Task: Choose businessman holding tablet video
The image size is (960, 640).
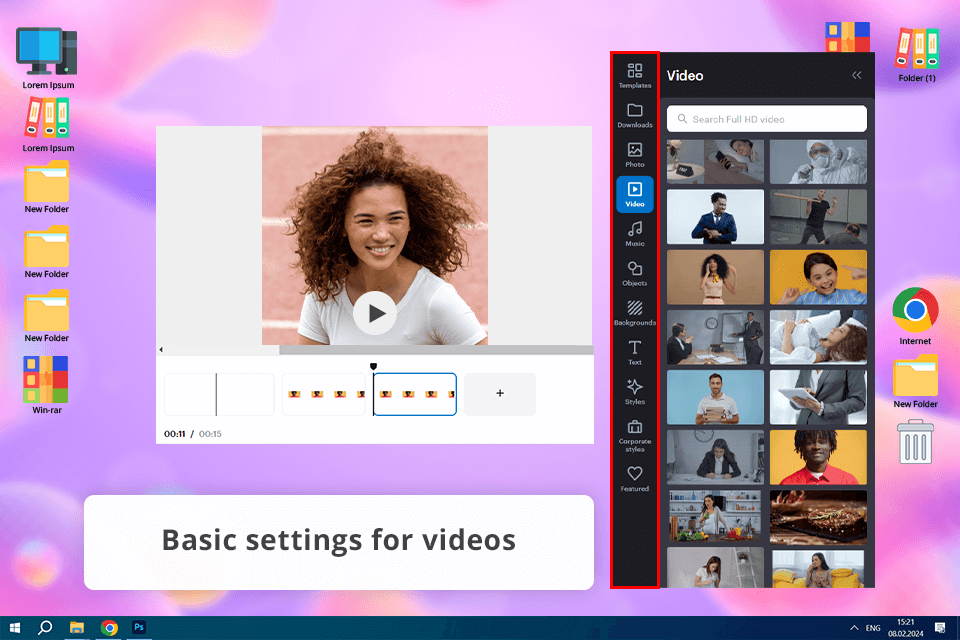Action: click(818, 397)
